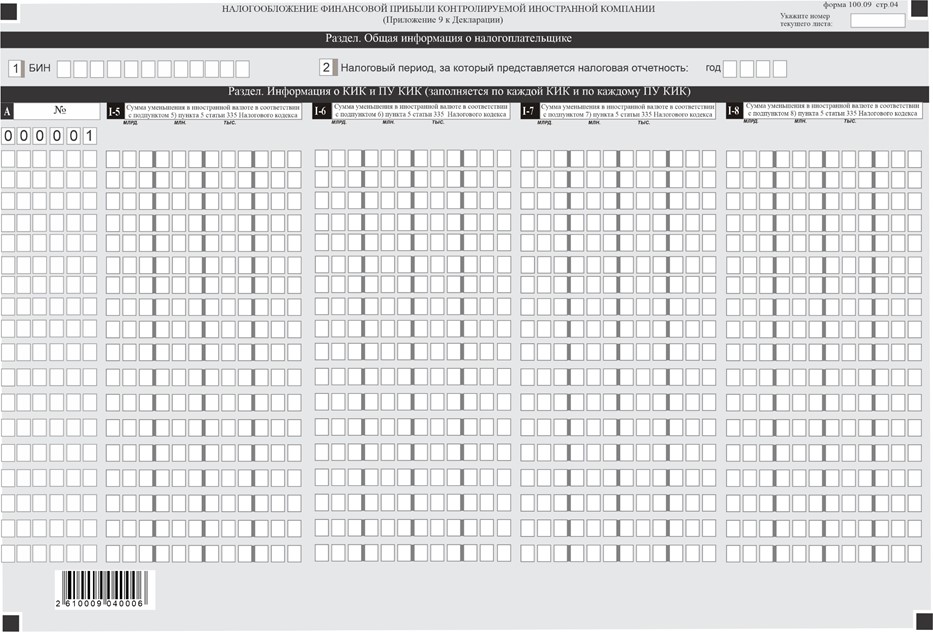Image resolution: width=933 pixels, height=632 pixels.
Task: Click the numbered "2" marker before Налоговый период
Action: 326,68
